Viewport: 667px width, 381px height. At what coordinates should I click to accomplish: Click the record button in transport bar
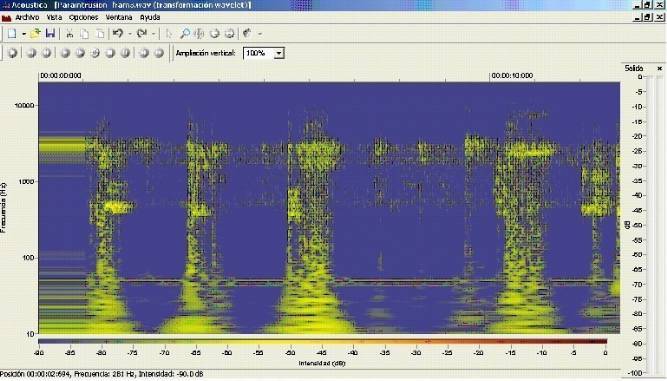pyautogui.click(x=13, y=53)
